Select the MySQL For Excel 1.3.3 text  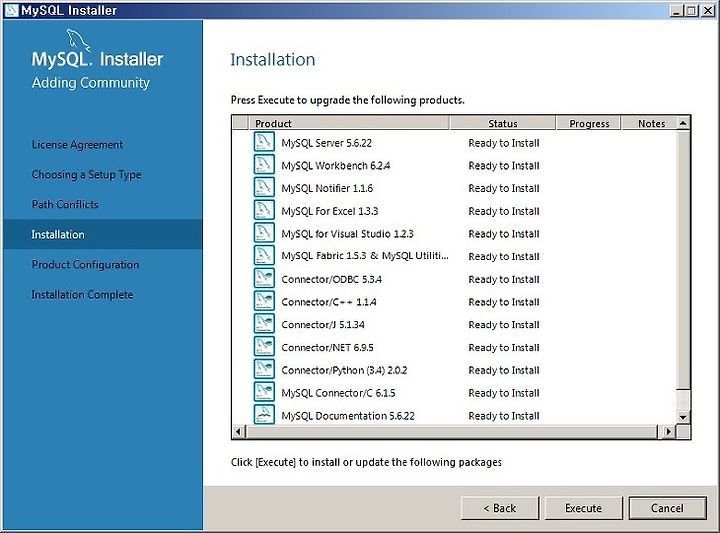click(x=330, y=211)
